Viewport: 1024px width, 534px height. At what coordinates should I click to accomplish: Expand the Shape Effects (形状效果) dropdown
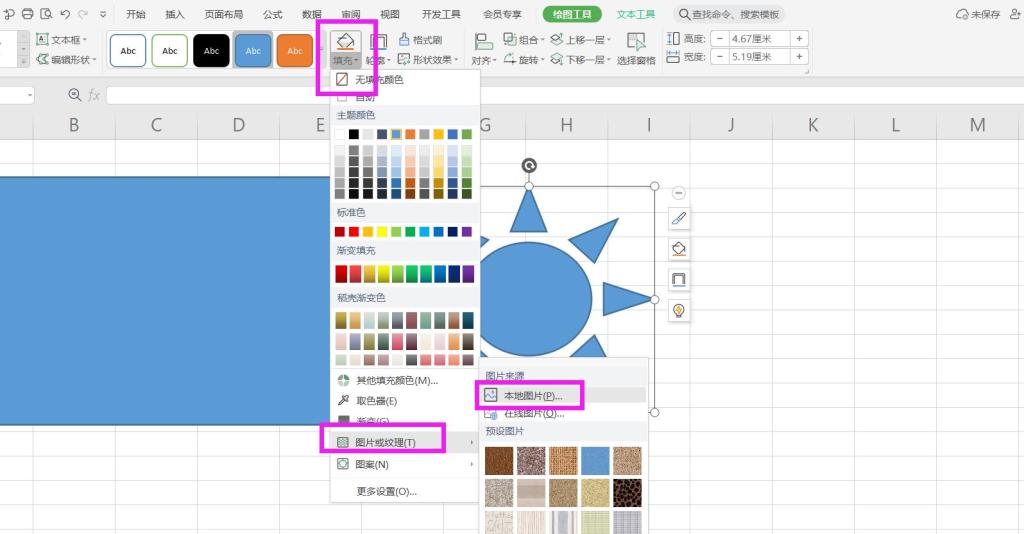pos(430,60)
